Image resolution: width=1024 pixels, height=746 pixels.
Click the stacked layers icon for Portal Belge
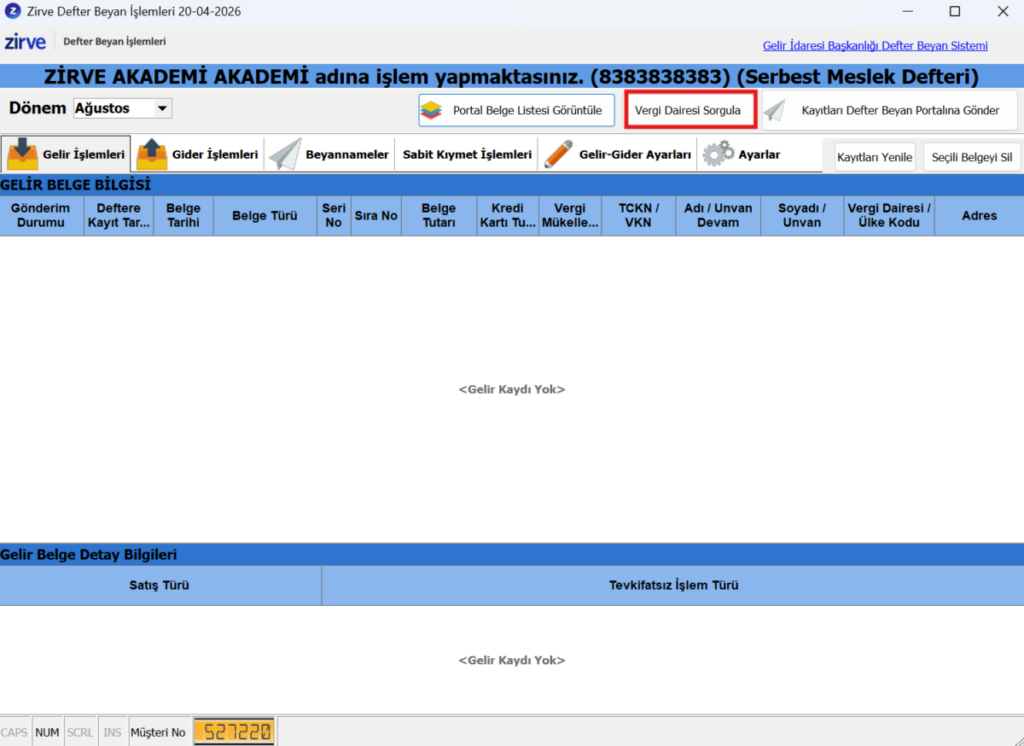431,110
